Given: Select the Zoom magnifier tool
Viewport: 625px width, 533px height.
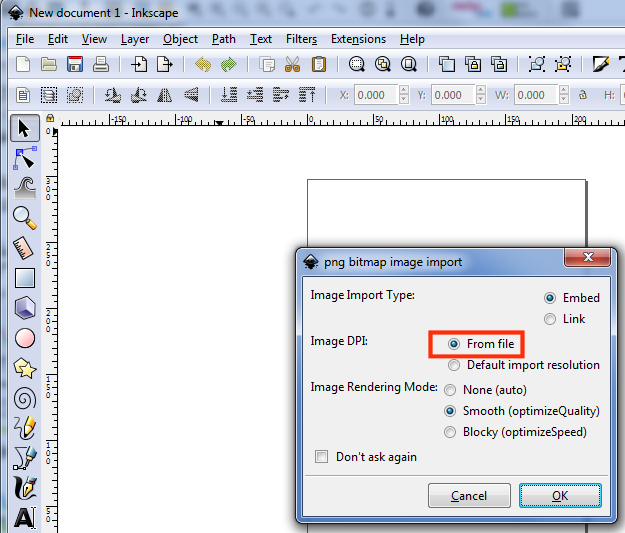Looking at the screenshot, I should click(x=24, y=217).
